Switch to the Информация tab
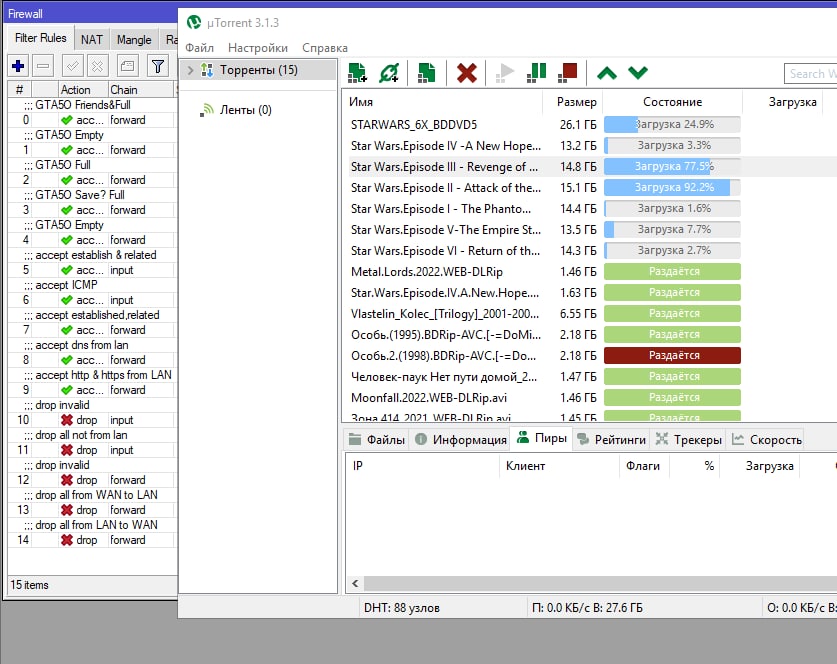 (x=461, y=439)
